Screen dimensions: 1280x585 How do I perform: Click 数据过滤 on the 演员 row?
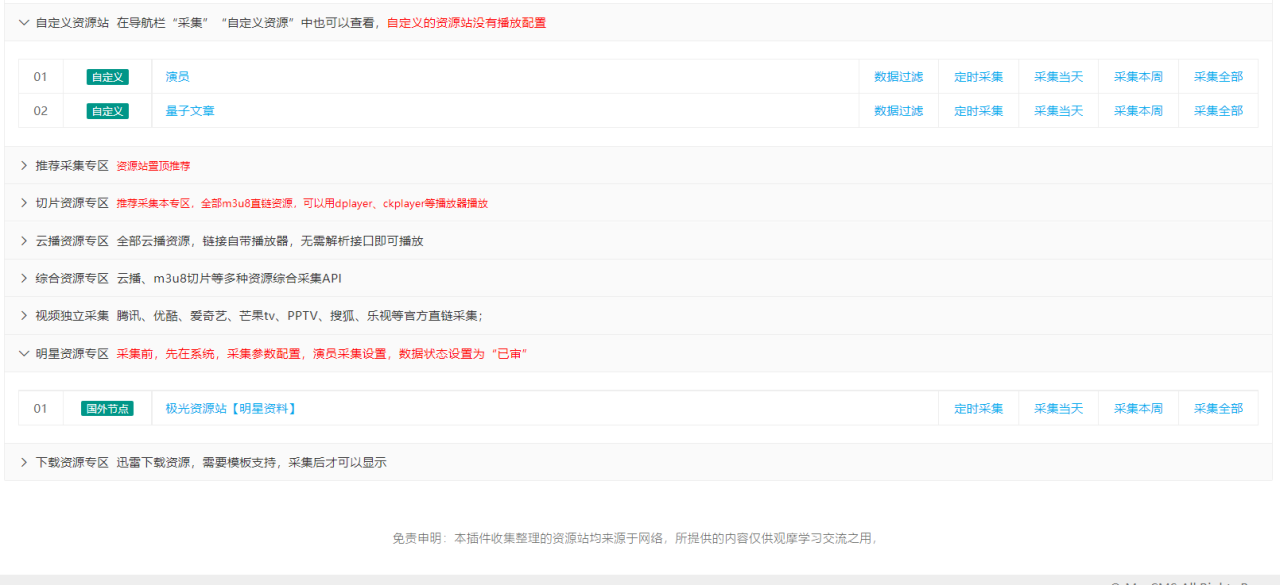click(898, 76)
